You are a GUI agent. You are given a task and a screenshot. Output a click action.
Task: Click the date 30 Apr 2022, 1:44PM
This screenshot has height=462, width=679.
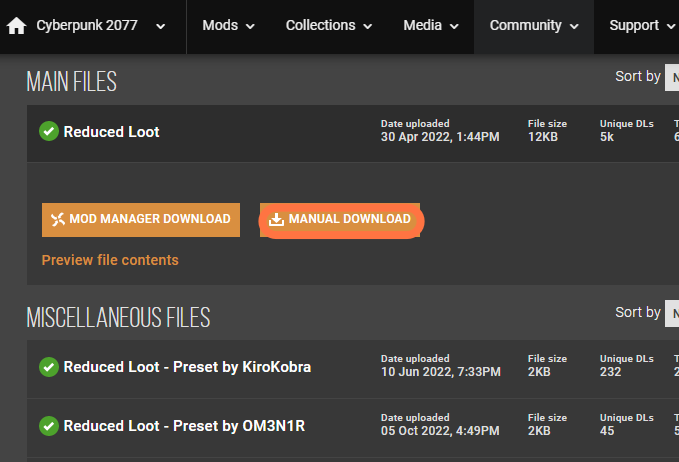(x=440, y=137)
